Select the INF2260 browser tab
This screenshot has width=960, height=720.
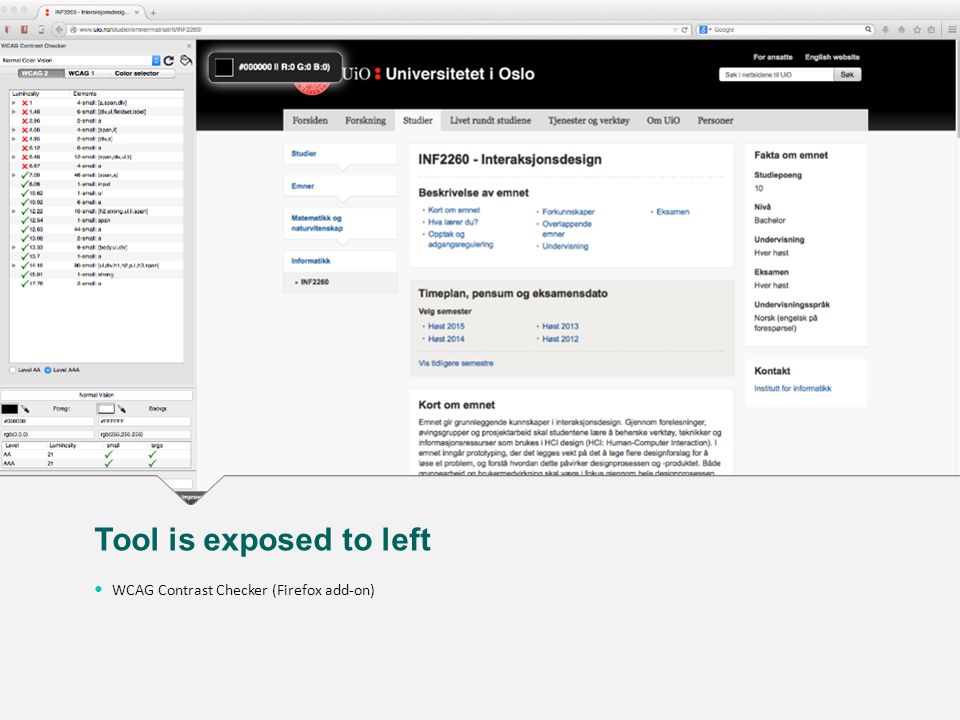pyautogui.click(x=92, y=12)
